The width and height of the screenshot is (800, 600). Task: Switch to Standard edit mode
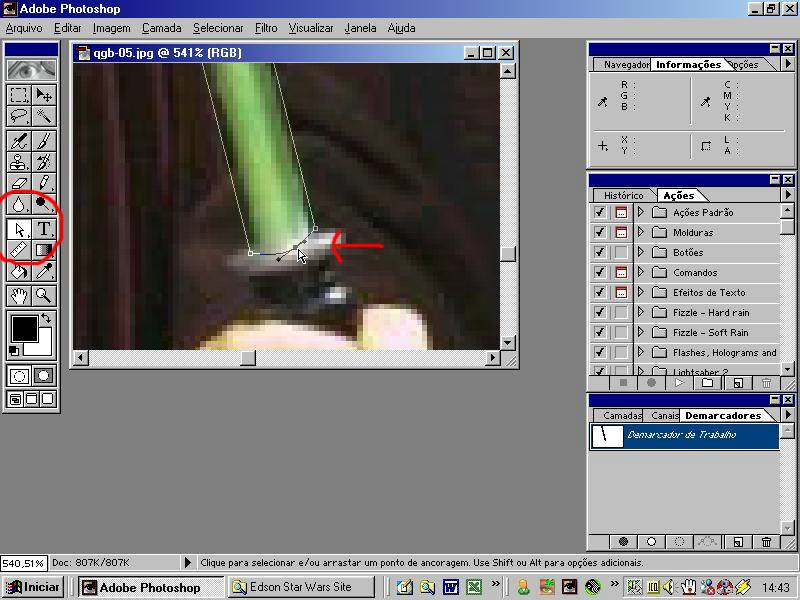pos(19,377)
